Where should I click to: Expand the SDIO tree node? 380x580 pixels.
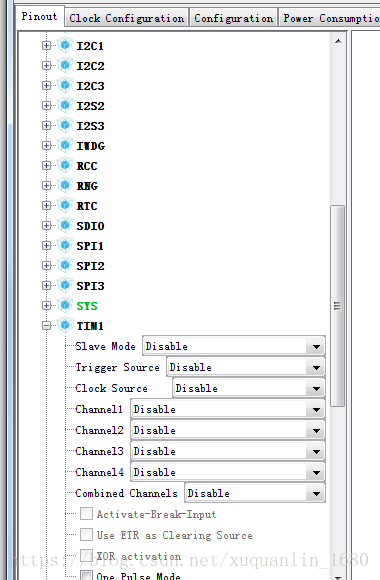pos(46,225)
